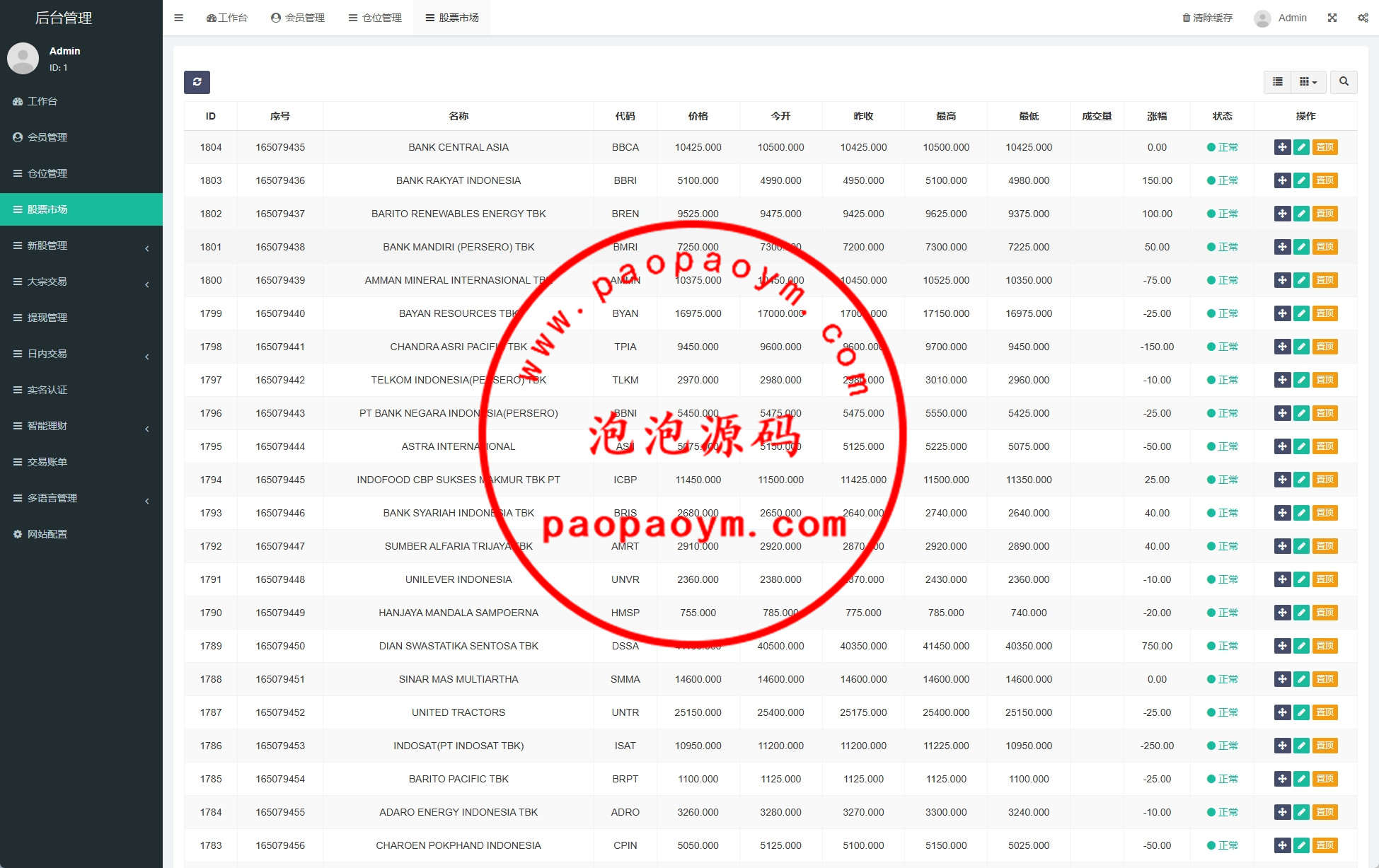The width and height of the screenshot is (1379, 868).
Task: Click move icon for ASTRA INTERNATIONAL row
Action: [x=1283, y=446]
